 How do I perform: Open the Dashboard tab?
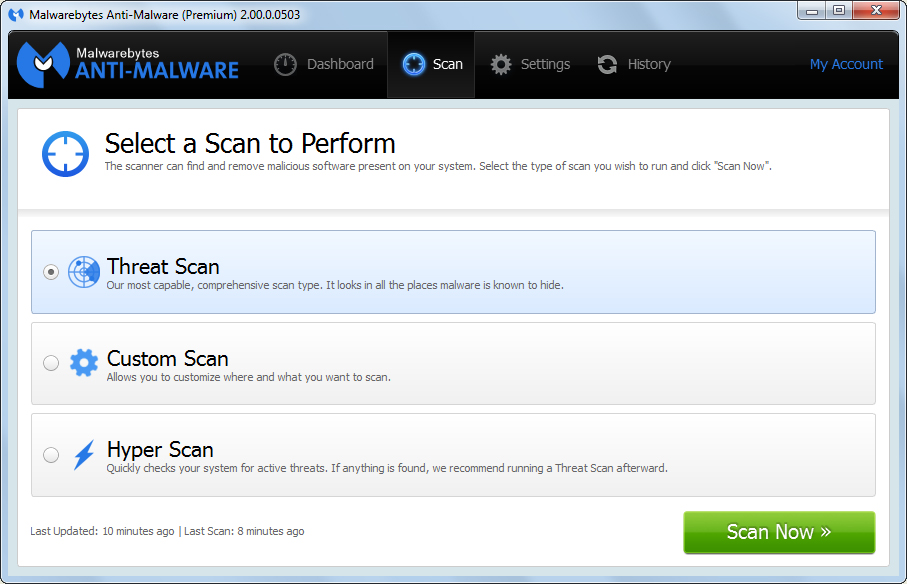pos(324,64)
